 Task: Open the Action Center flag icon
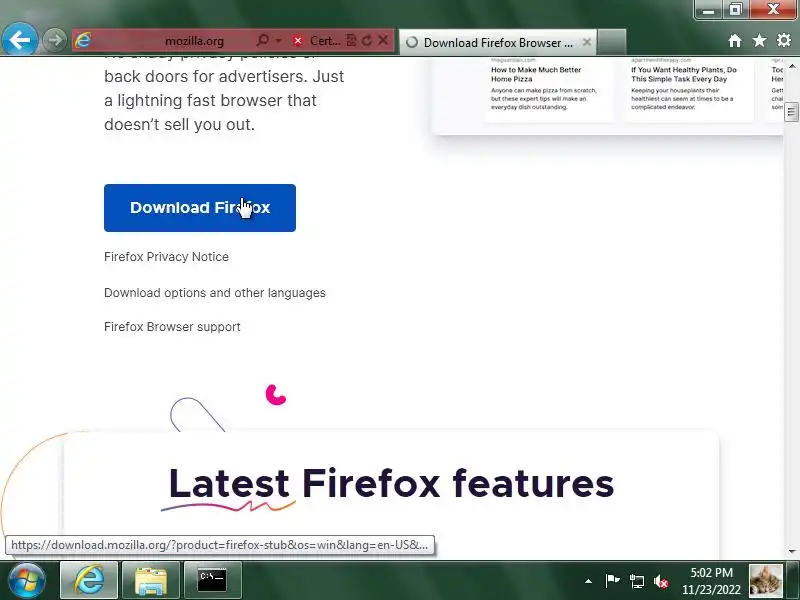612,581
